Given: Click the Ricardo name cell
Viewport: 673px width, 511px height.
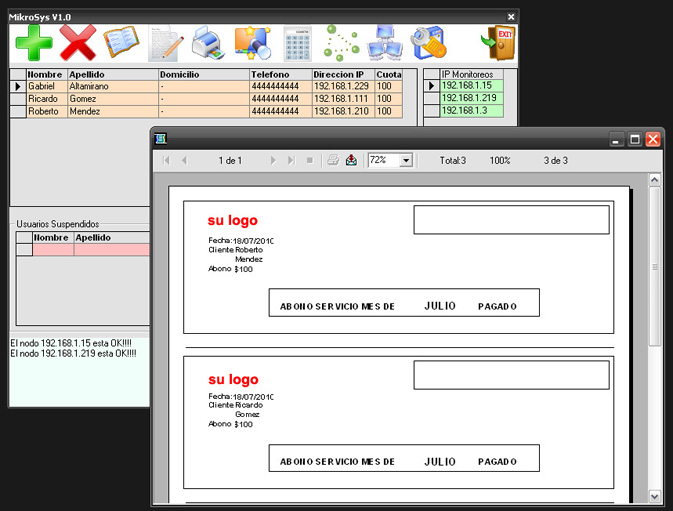Looking at the screenshot, I should point(47,99).
